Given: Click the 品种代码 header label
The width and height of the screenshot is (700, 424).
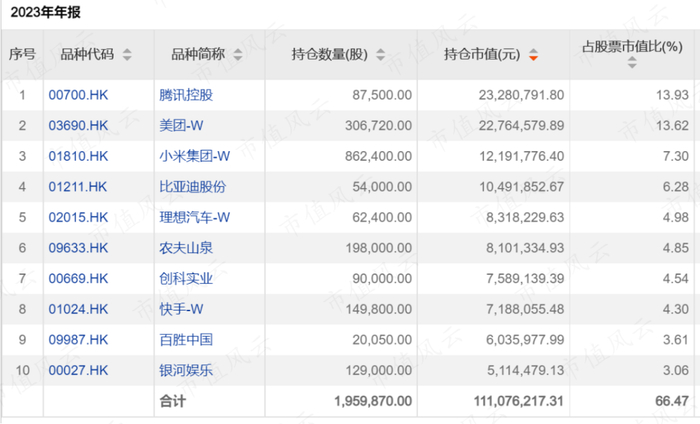Looking at the screenshot, I should [87, 54].
